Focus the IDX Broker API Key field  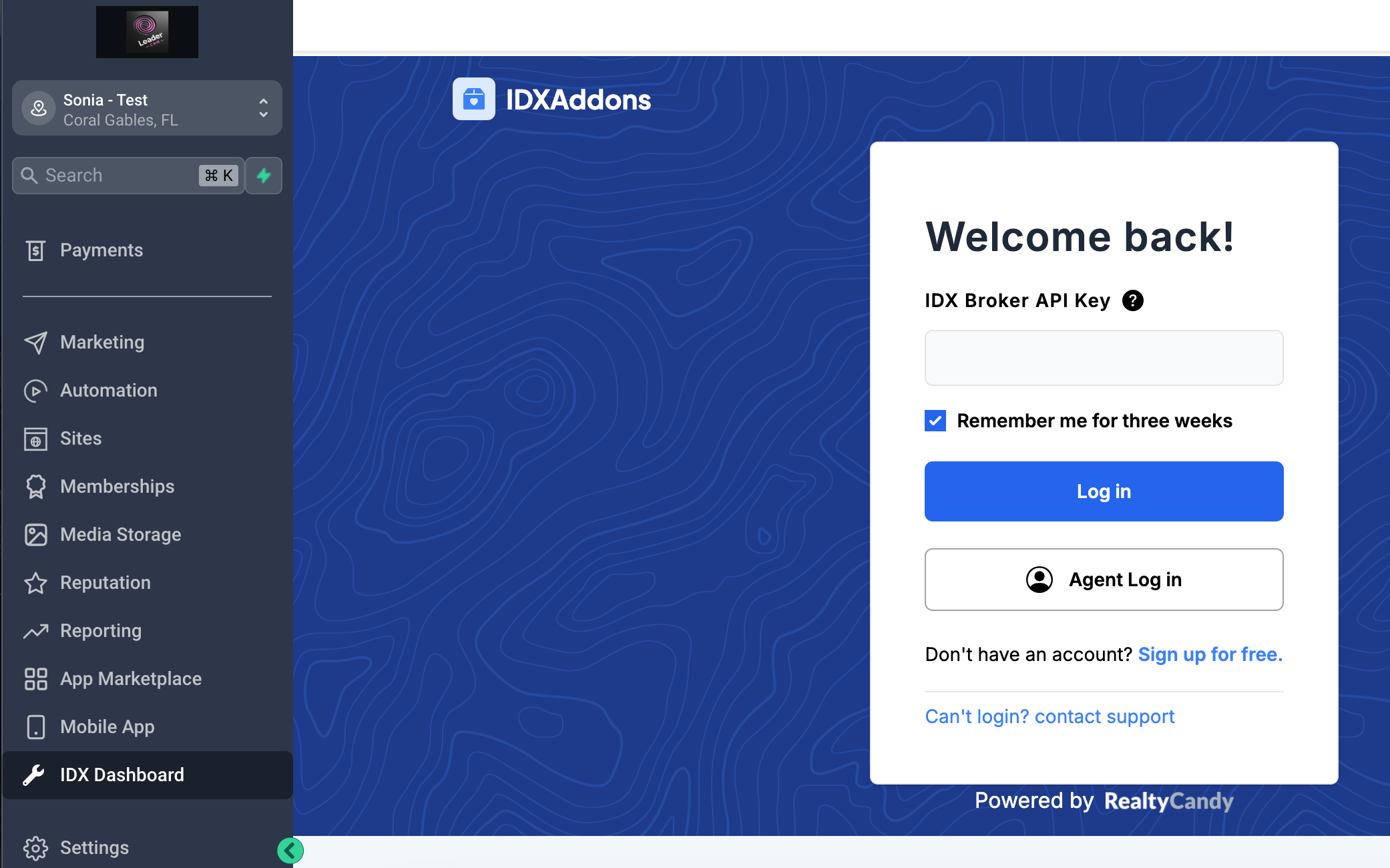pyautogui.click(x=1104, y=358)
